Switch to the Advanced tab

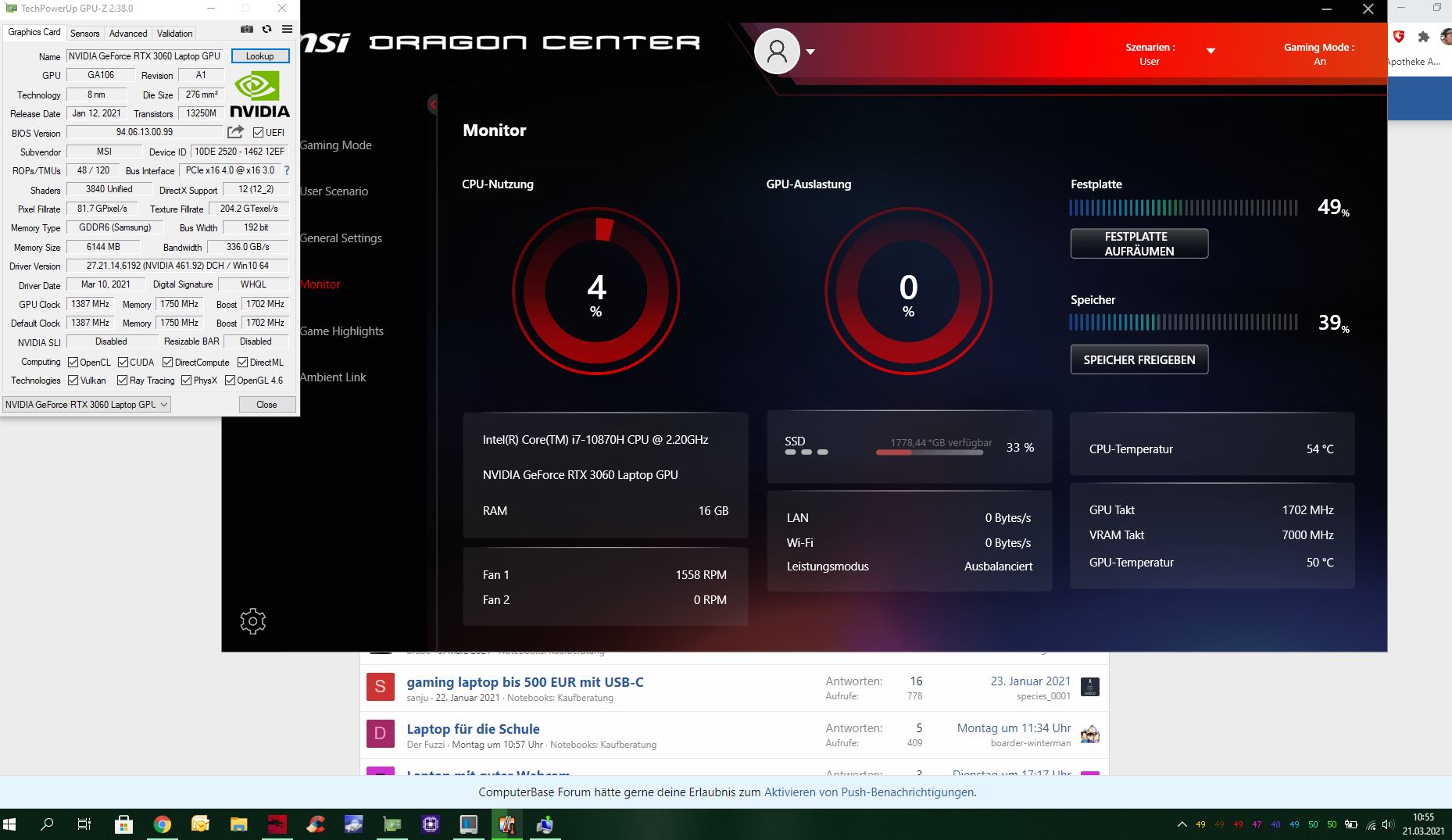(x=128, y=33)
